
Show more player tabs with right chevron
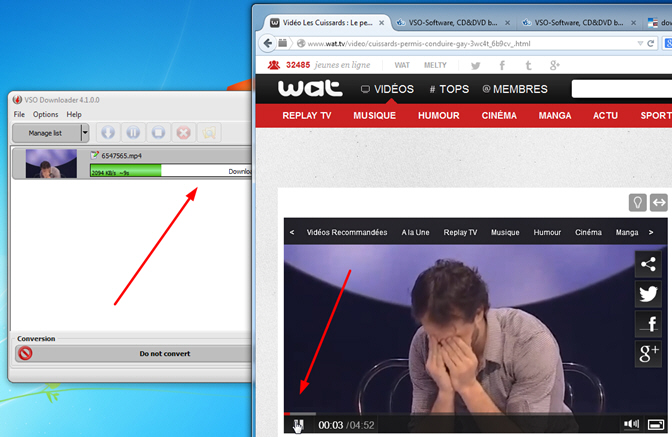coord(651,232)
